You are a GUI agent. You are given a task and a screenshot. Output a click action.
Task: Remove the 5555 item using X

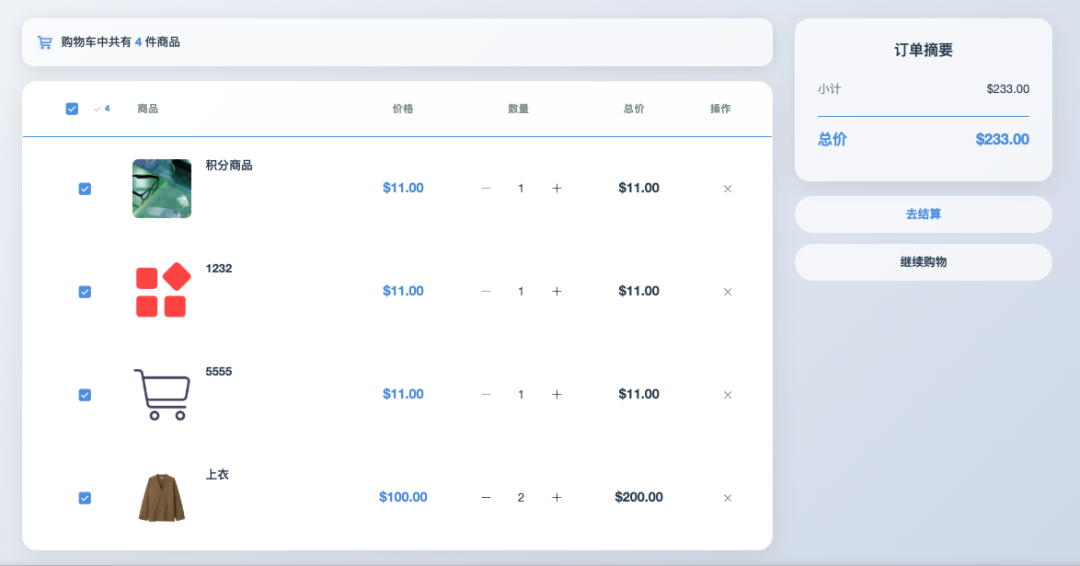(x=727, y=395)
